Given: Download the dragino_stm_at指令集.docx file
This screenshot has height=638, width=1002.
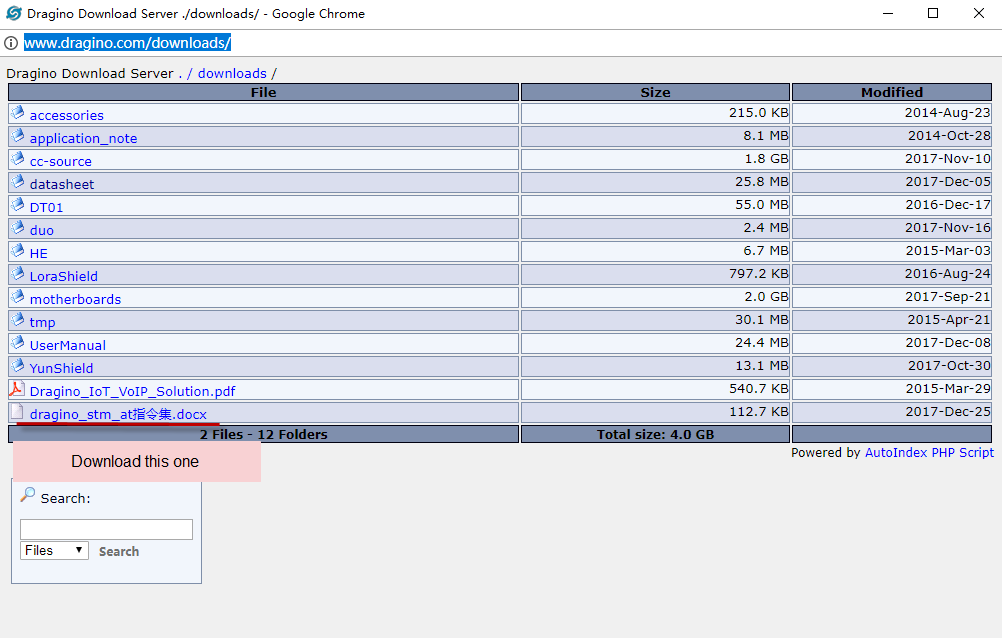Looking at the screenshot, I should (x=118, y=414).
